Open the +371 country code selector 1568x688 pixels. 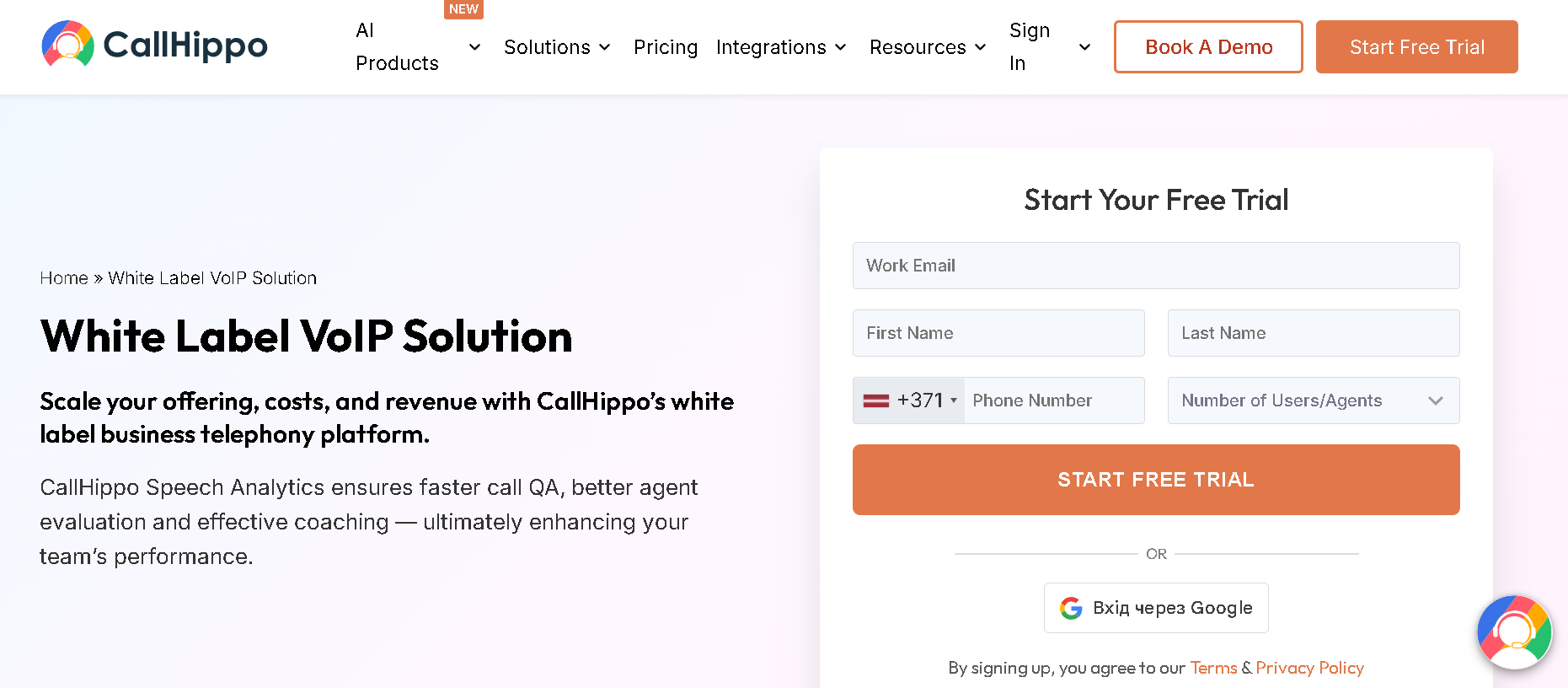909,400
